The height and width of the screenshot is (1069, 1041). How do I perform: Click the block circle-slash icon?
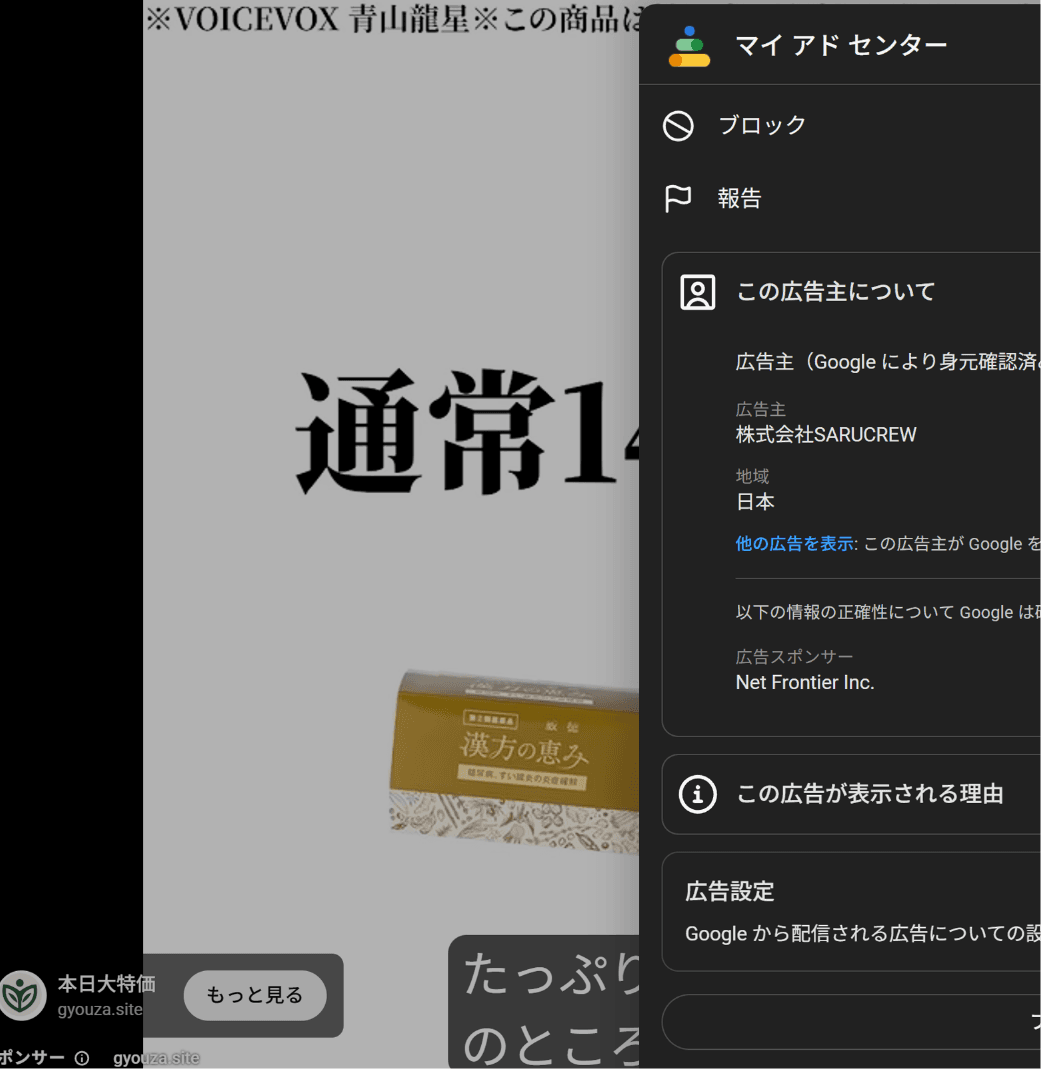point(678,126)
